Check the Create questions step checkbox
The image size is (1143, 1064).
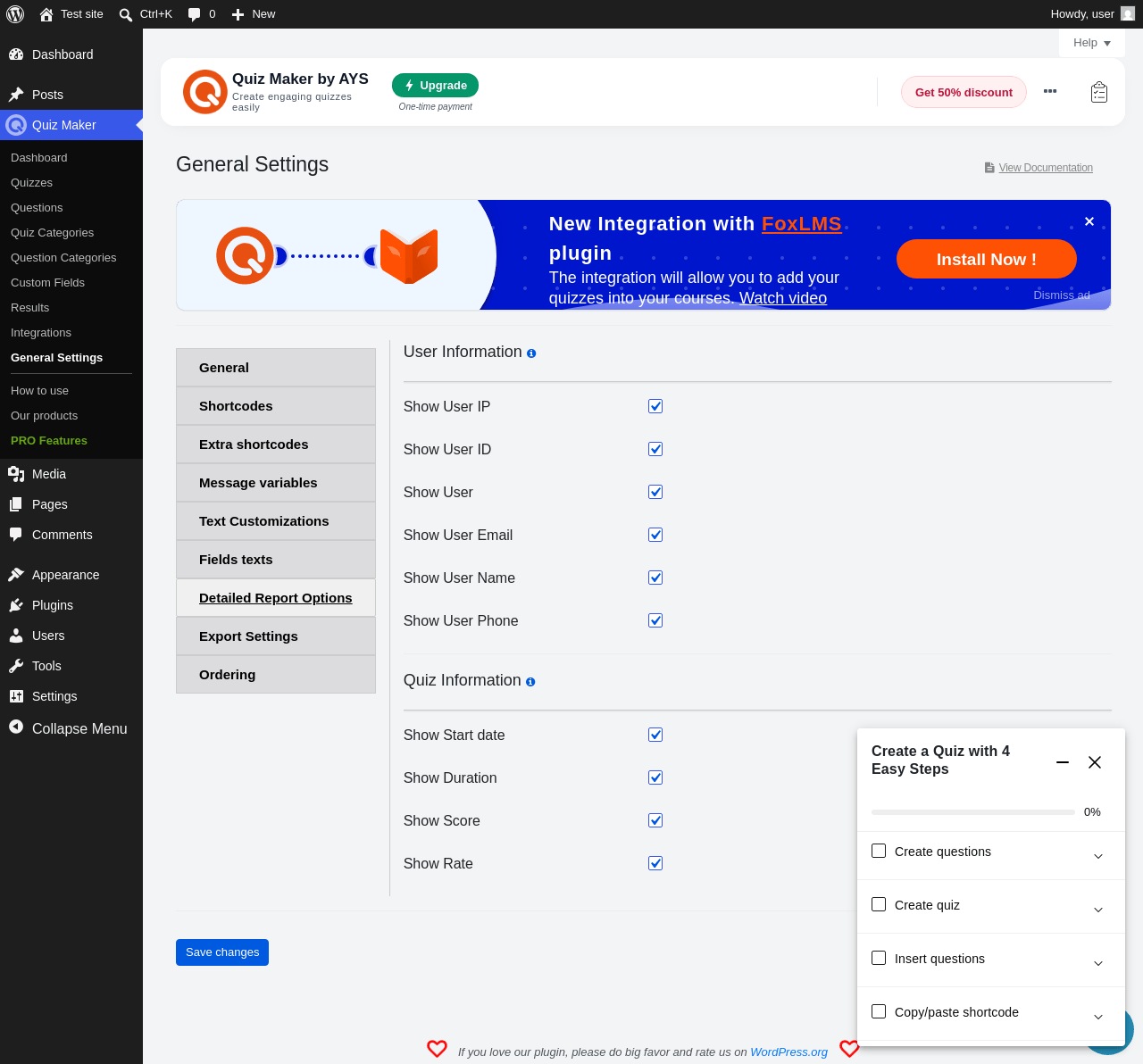click(879, 851)
